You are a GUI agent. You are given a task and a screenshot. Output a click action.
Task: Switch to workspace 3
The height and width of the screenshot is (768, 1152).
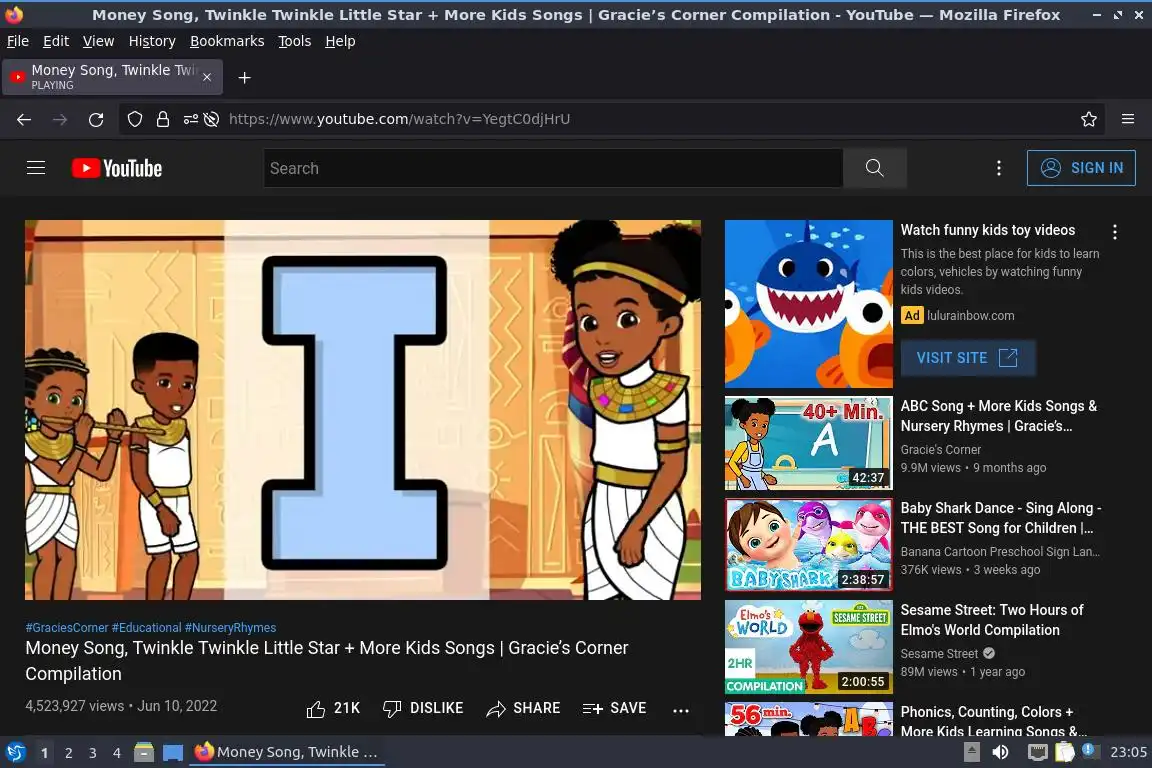93,753
